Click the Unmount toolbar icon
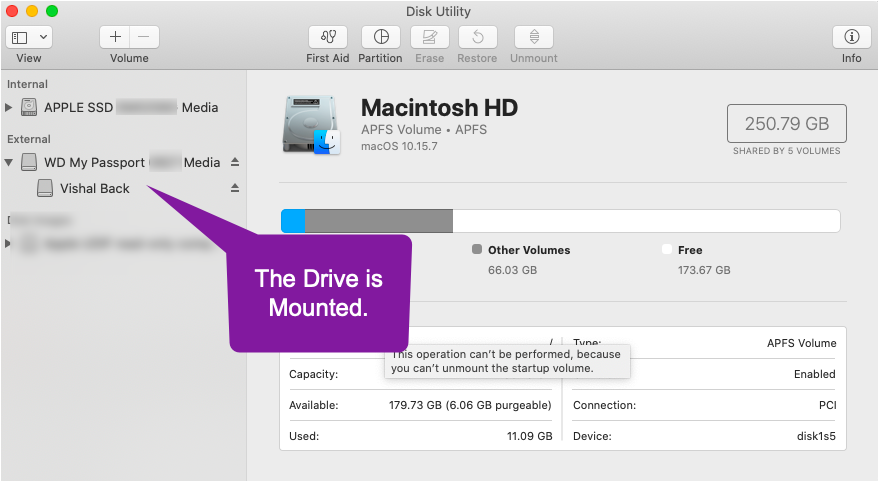Image resolution: width=879 pixels, height=482 pixels. (x=534, y=37)
